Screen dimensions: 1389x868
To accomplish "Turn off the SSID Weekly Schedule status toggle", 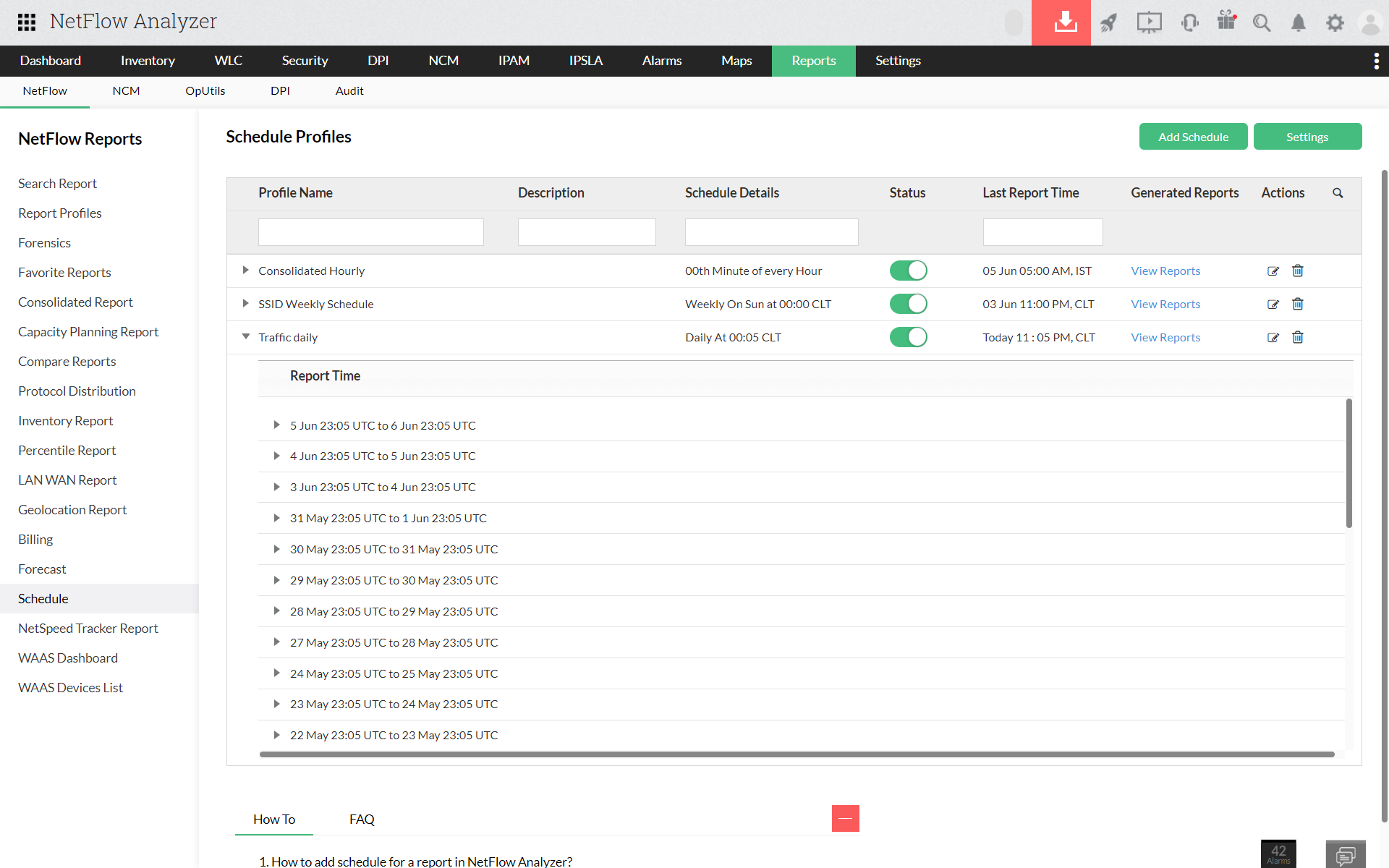I will 909,304.
